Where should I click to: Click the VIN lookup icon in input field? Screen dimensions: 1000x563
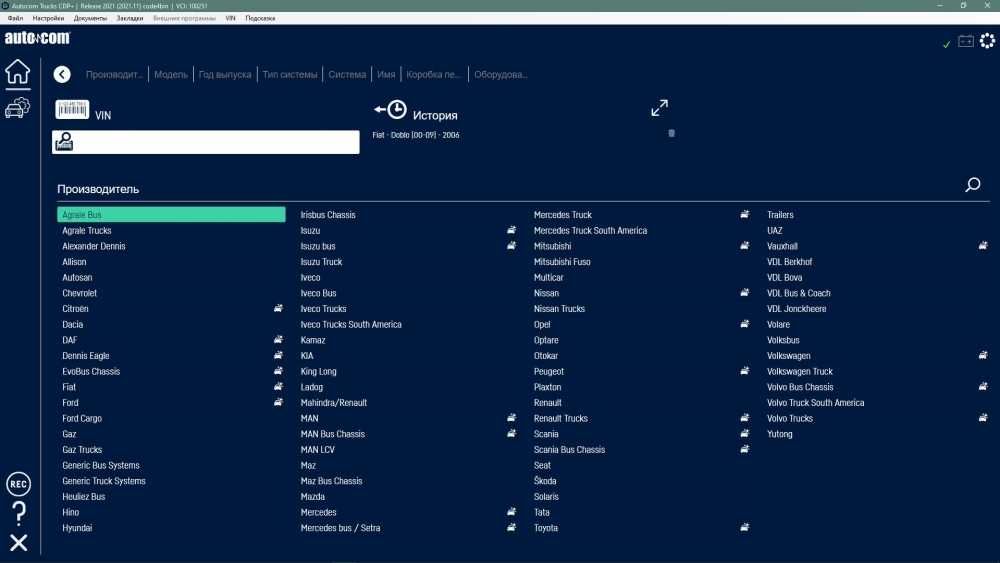(64, 142)
